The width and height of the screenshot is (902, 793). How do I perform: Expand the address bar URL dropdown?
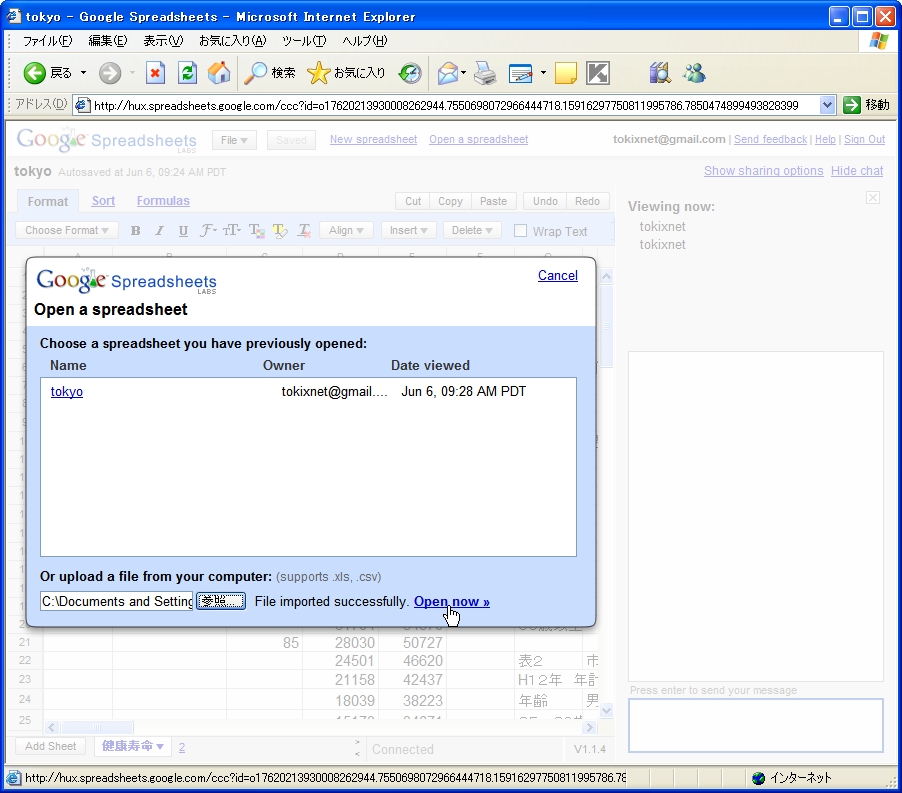tap(827, 105)
